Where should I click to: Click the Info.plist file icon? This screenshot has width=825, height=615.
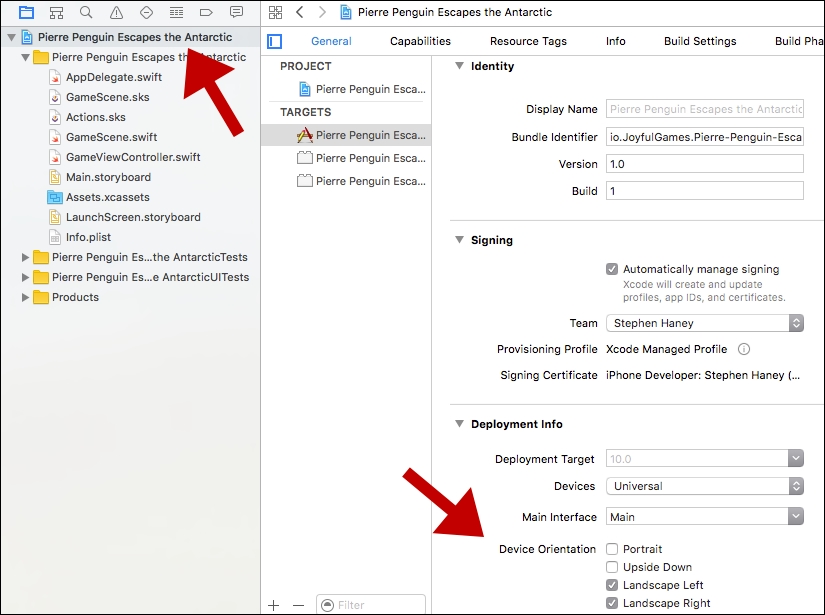[55, 237]
